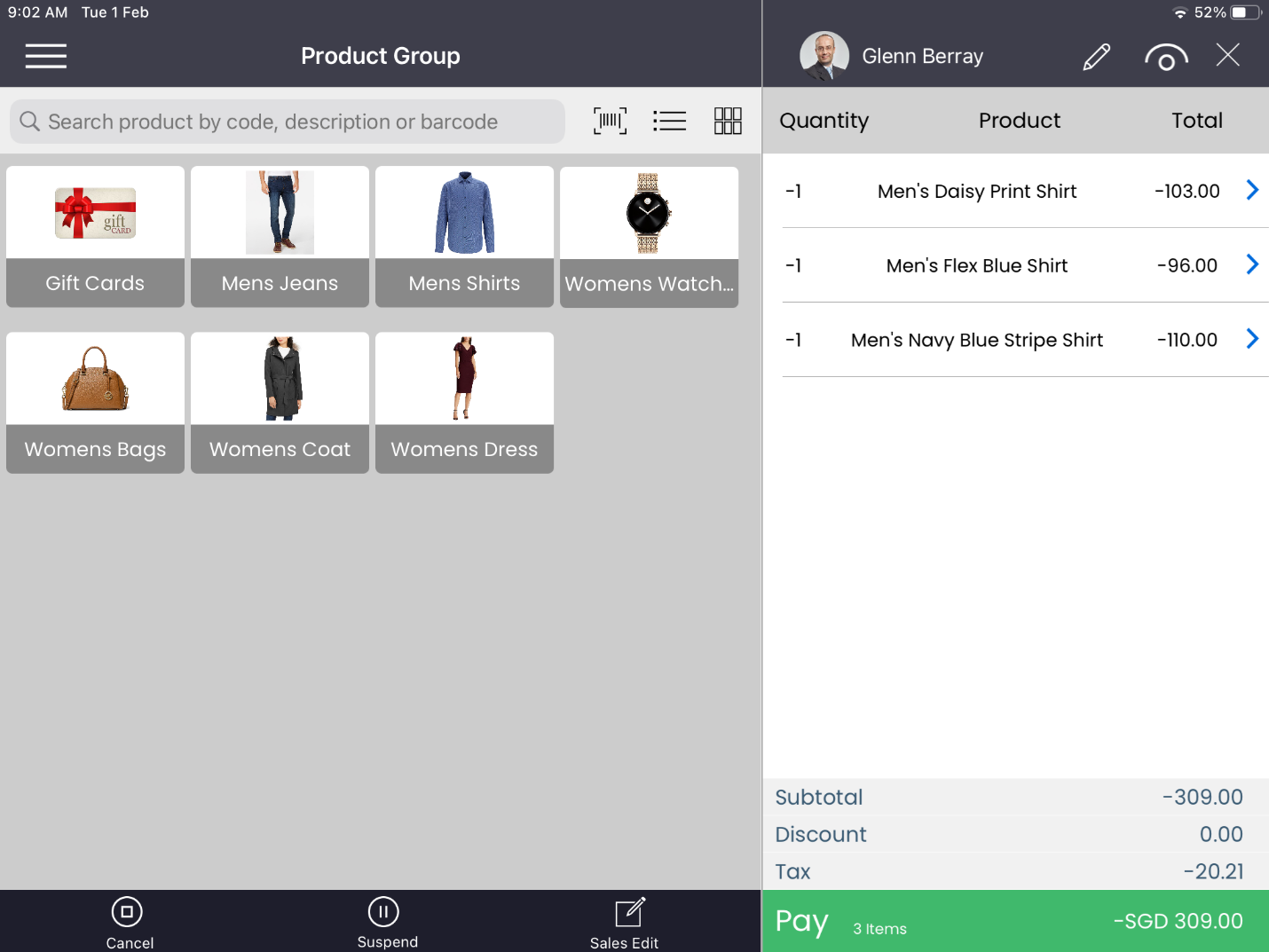Open the barcode scanner icon
1269x952 pixels.
pyautogui.click(x=610, y=121)
